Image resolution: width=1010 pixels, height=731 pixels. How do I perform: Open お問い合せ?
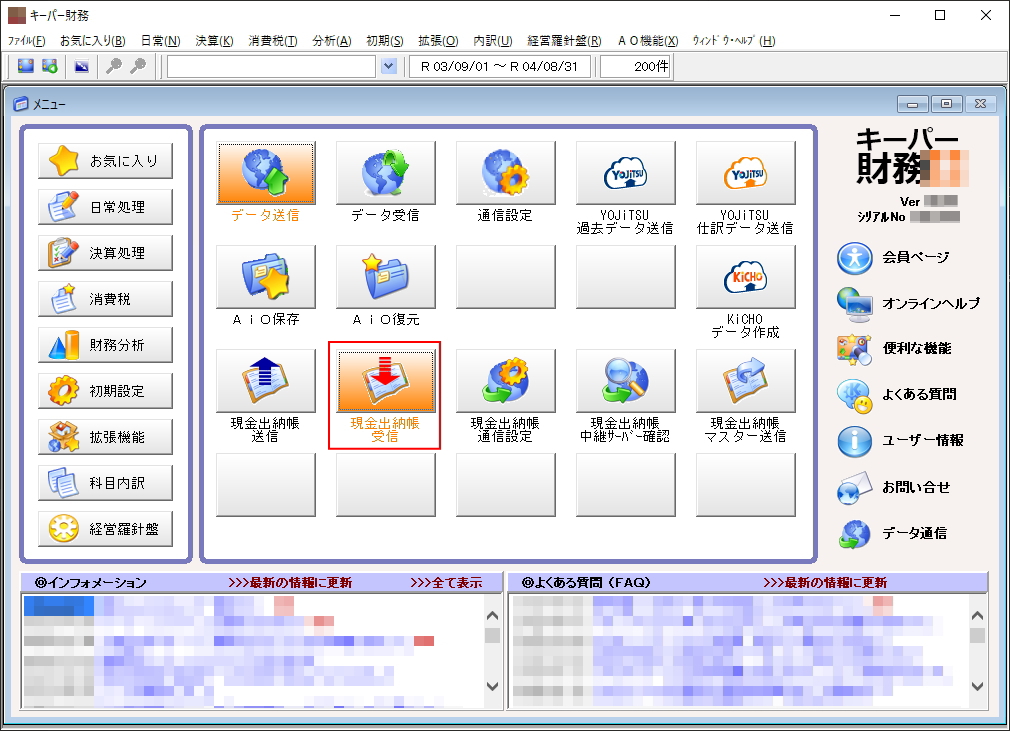[x=893, y=488]
